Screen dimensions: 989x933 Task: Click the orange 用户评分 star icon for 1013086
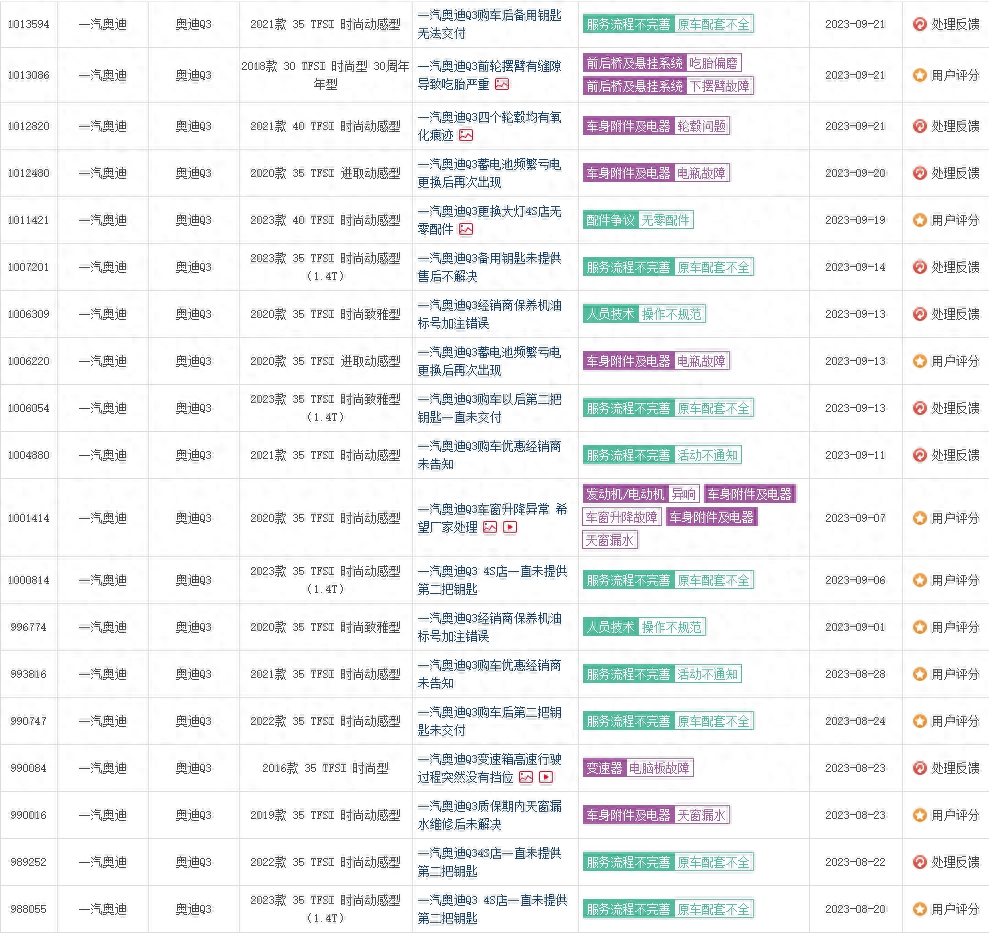tap(920, 75)
